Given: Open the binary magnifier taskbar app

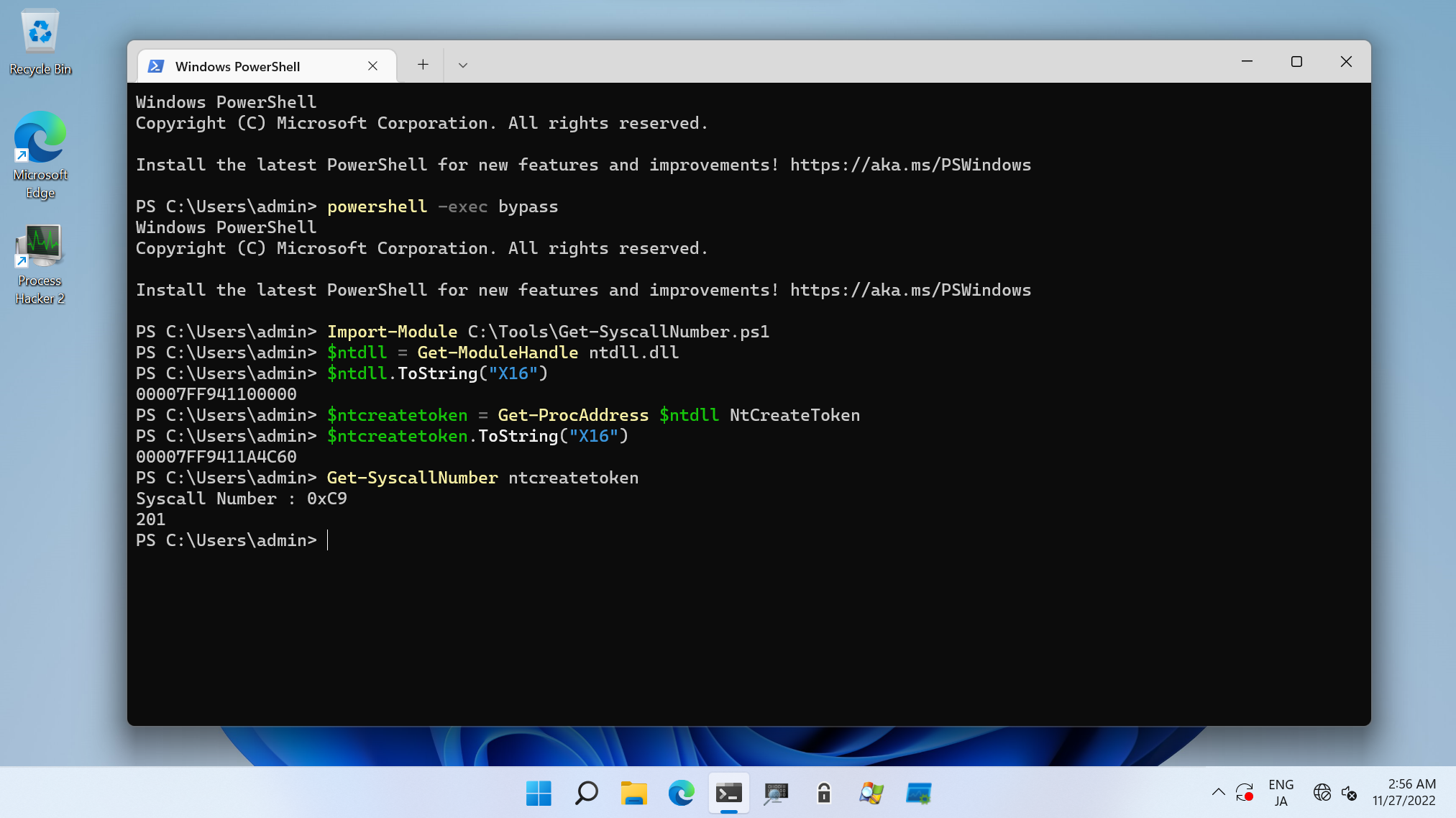Looking at the screenshot, I should 776,793.
